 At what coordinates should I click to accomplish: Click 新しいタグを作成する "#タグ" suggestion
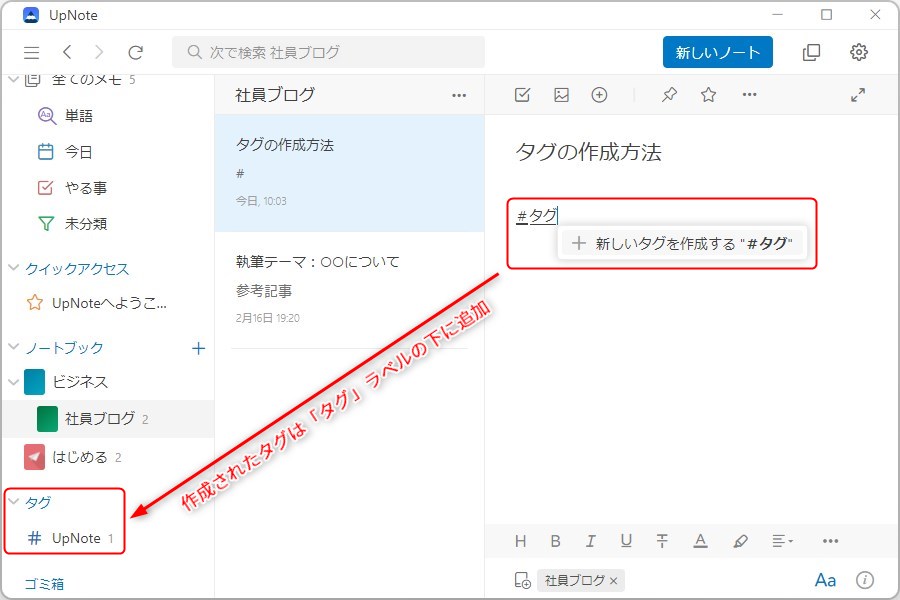click(x=681, y=243)
